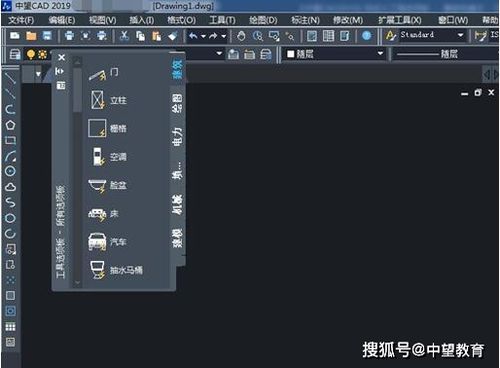Open the 文件(F) menu
This screenshot has height=368, width=500.
21,20
